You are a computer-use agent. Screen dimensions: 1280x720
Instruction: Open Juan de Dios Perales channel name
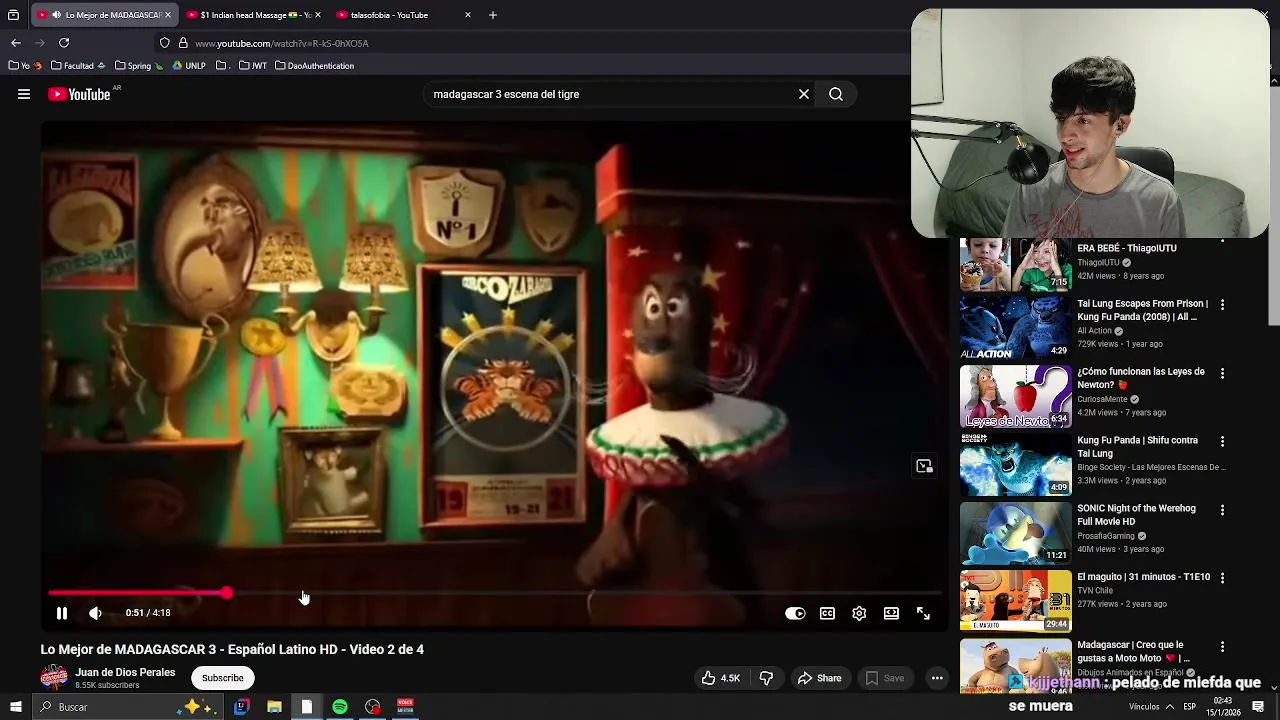tap(125, 672)
